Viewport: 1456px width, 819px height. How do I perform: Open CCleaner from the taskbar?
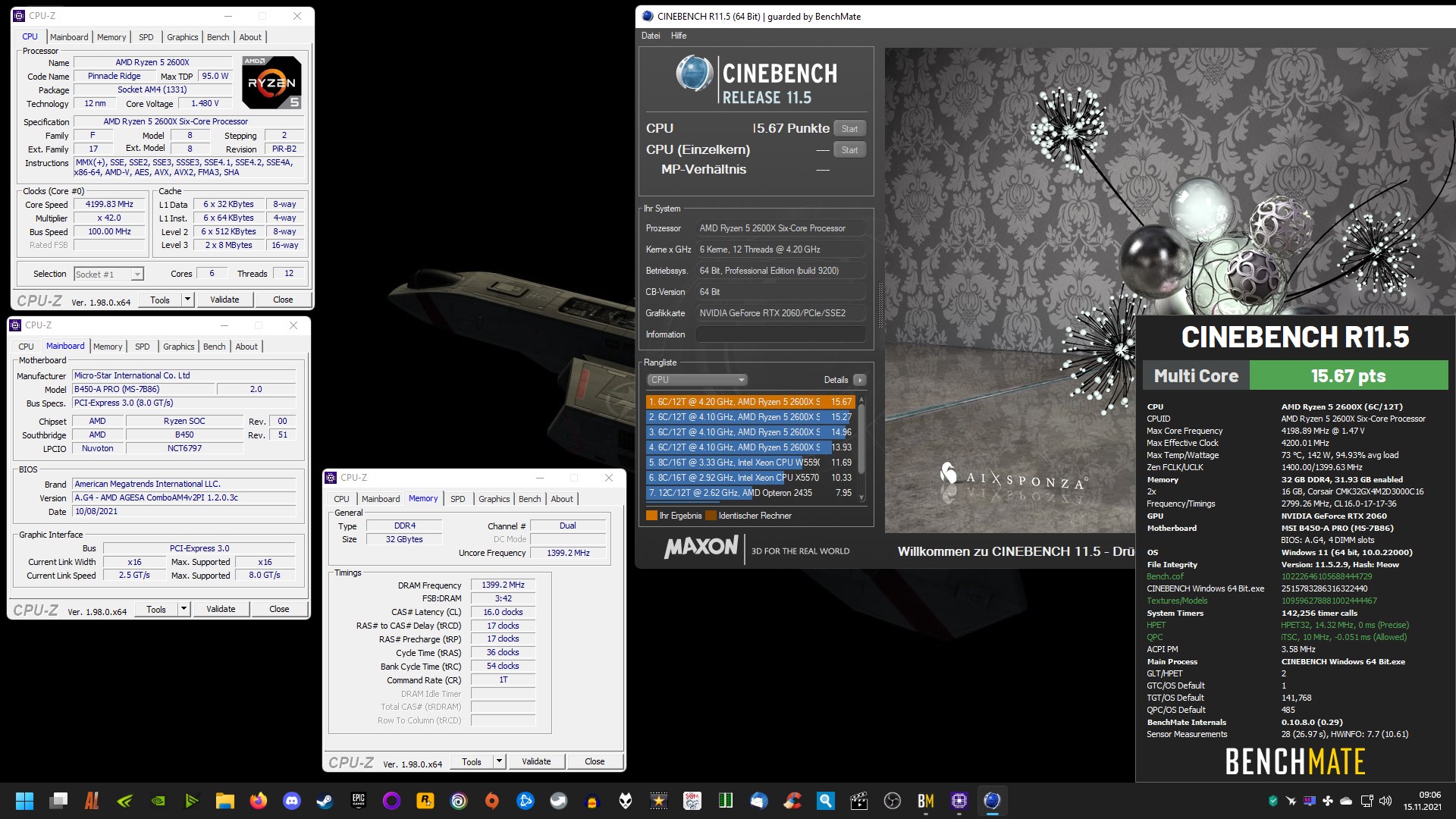pos(792,801)
